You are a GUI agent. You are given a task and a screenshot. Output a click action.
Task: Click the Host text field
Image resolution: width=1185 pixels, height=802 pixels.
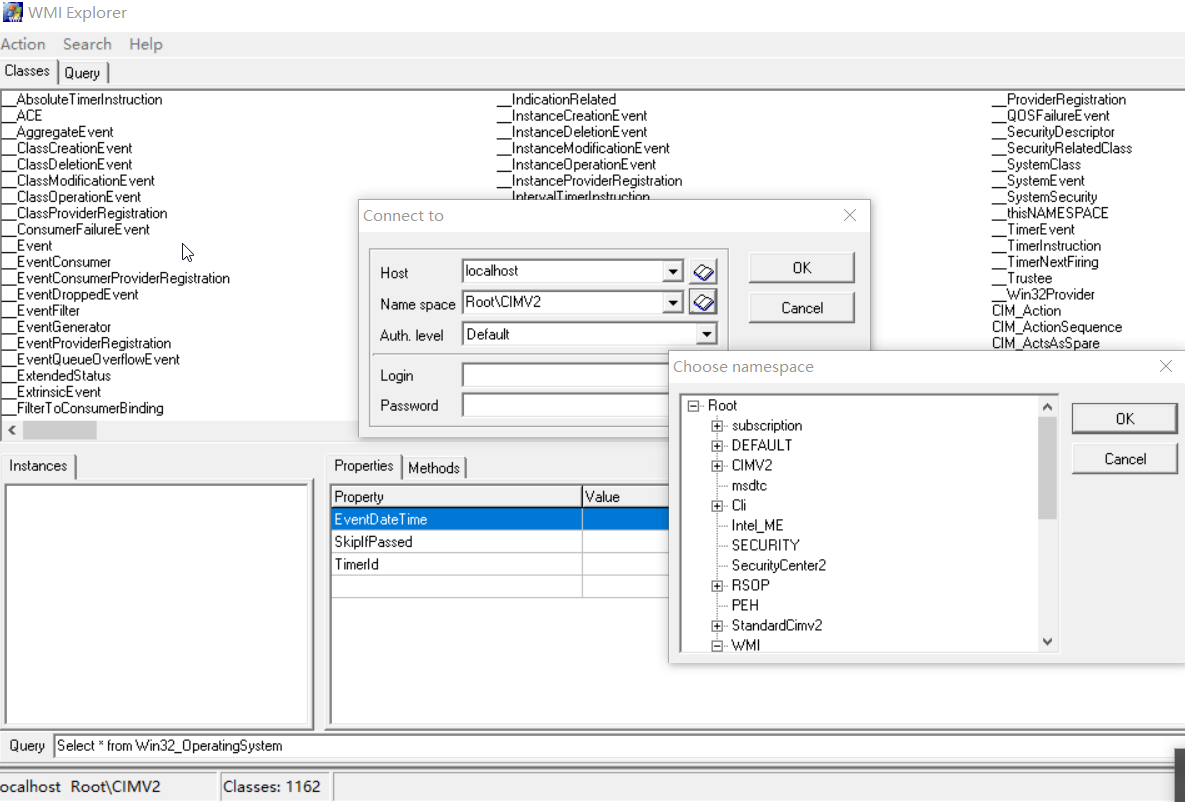tap(563, 271)
